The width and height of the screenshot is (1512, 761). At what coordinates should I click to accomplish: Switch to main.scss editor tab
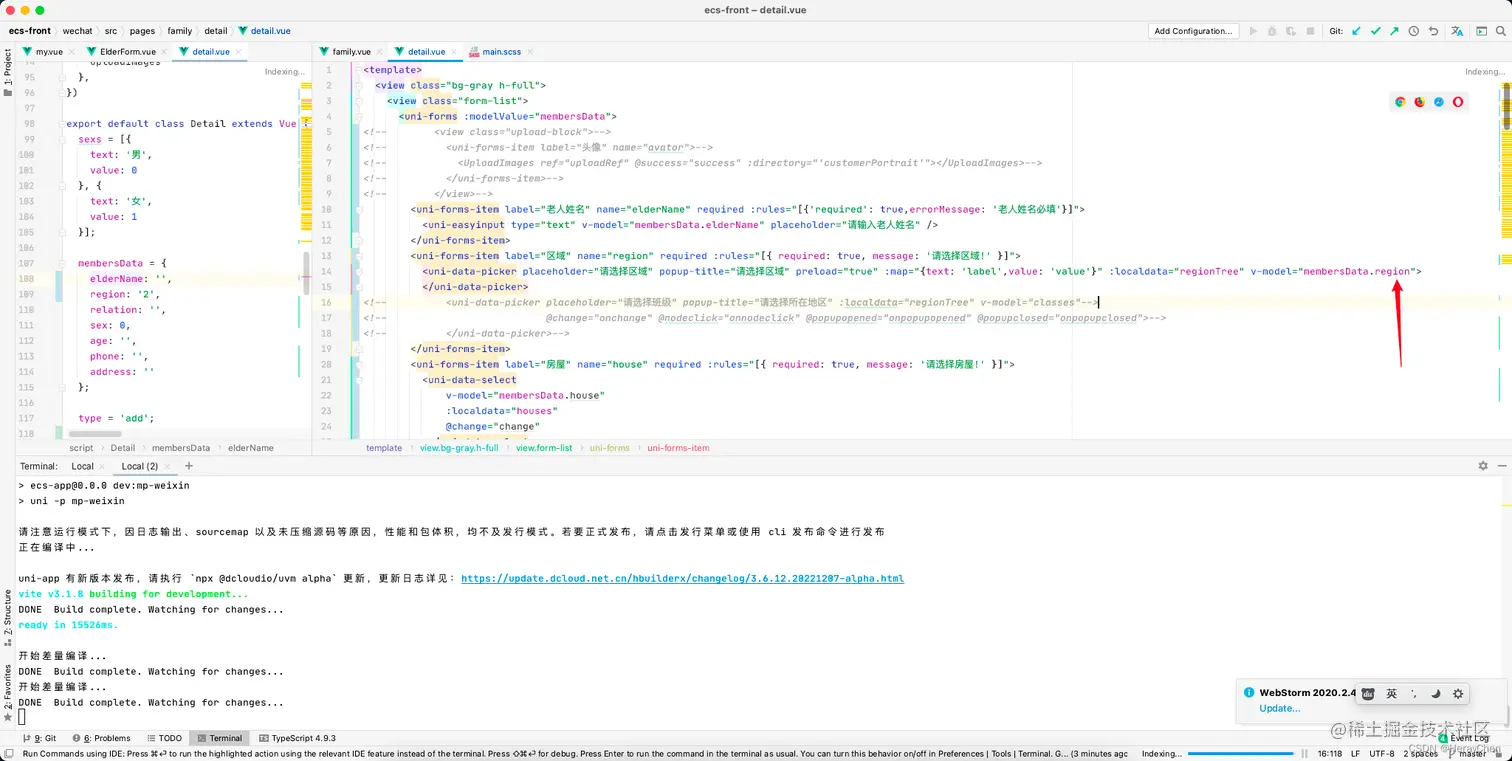[x=500, y=51]
